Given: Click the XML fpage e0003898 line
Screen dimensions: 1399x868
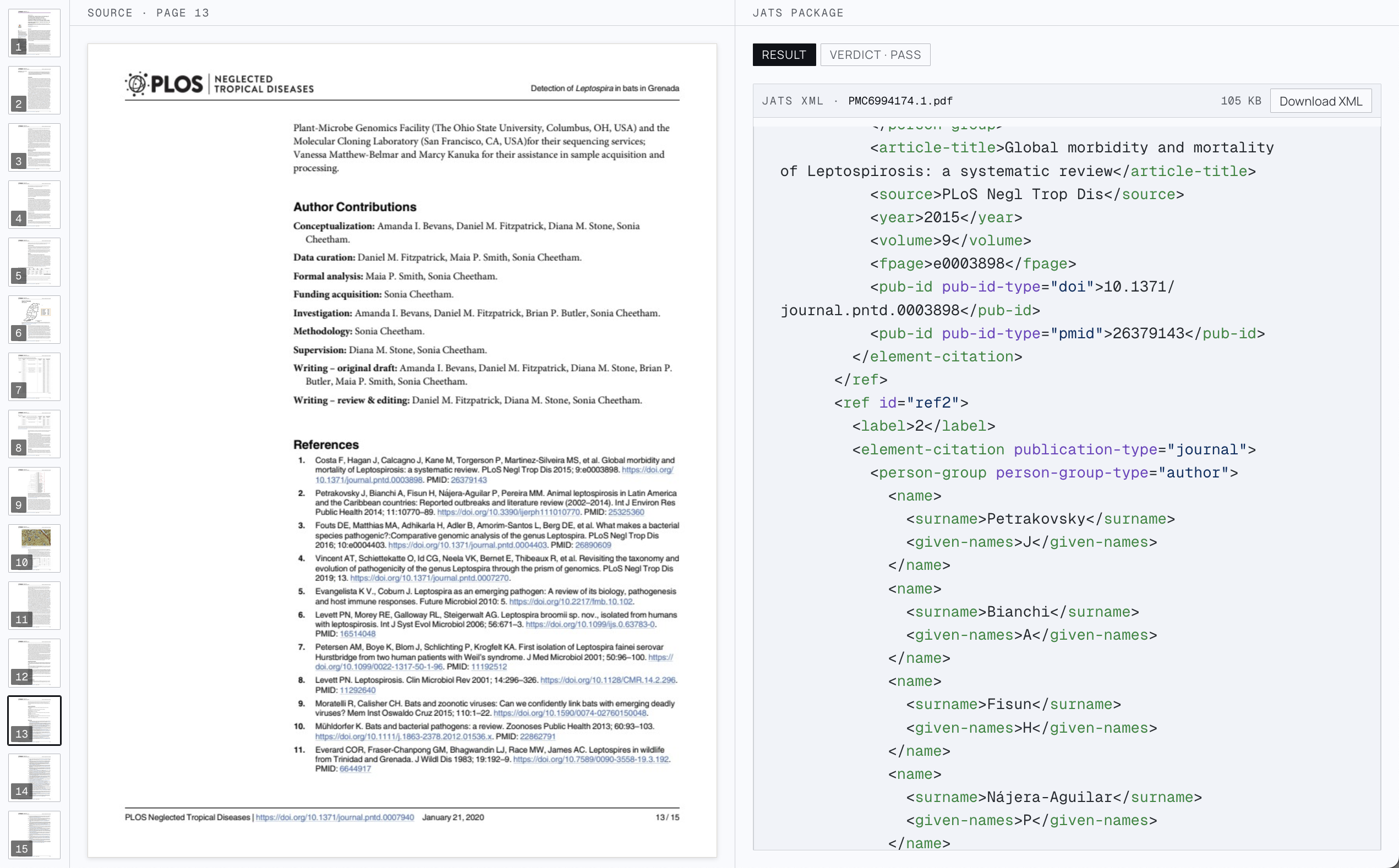Looking at the screenshot, I should 972,263.
